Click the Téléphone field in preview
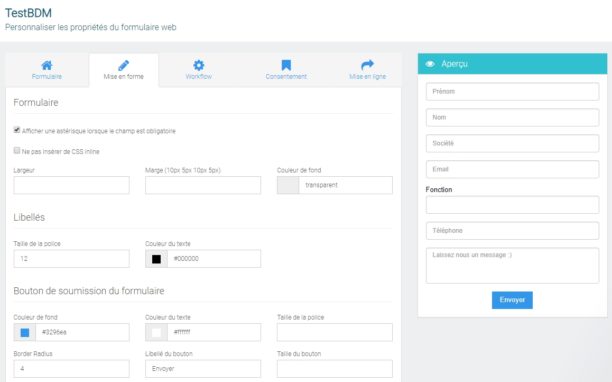 [x=512, y=231]
